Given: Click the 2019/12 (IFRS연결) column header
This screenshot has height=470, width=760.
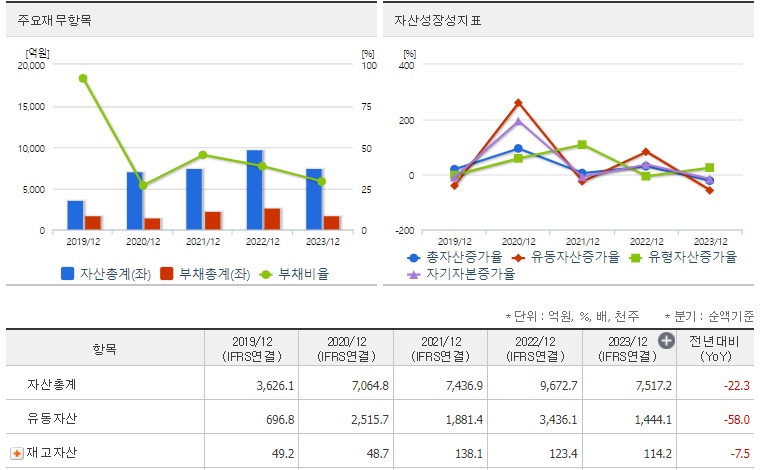Looking at the screenshot, I should [252, 349].
